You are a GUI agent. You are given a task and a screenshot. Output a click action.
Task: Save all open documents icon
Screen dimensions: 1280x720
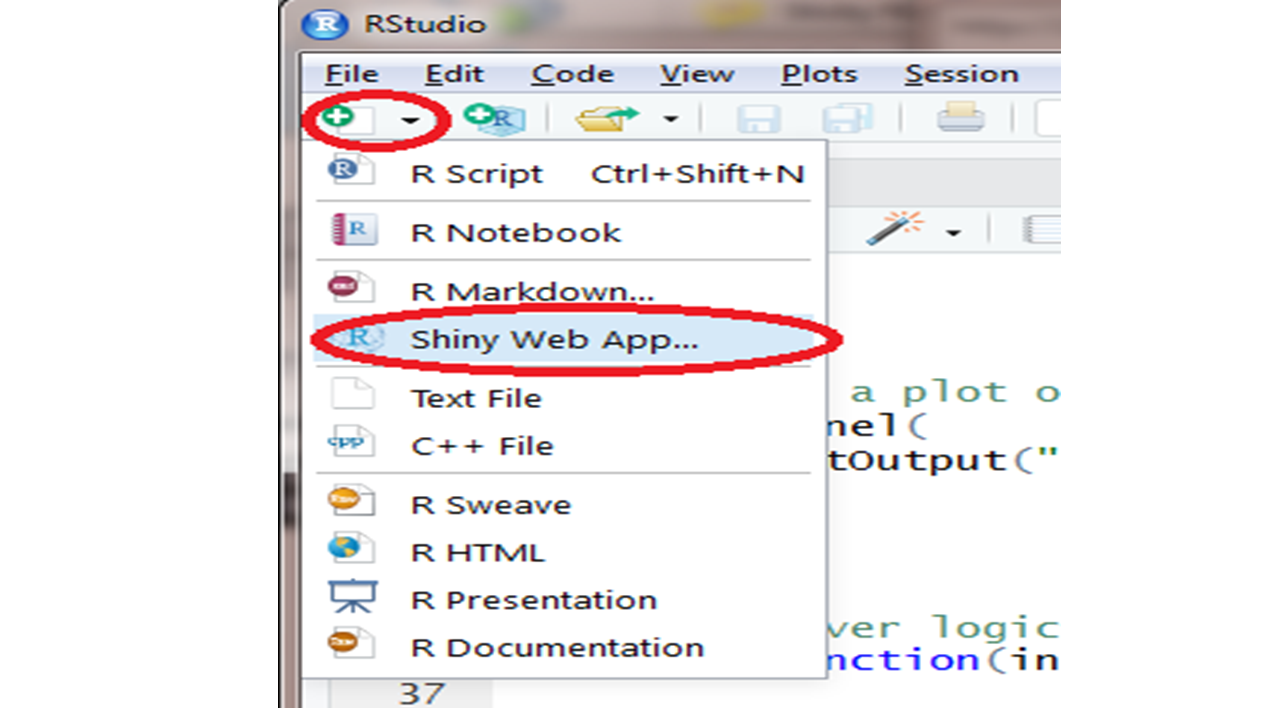click(x=848, y=119)
